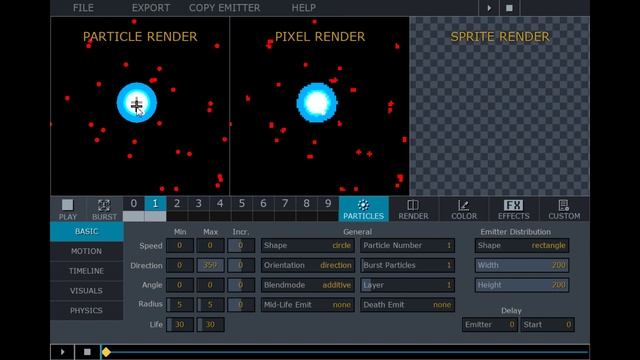The width and height of the screenshot is (640, 360).
Task: Click the Direction Incr. field
Action: pyautogui.click(x=241, y=265)
